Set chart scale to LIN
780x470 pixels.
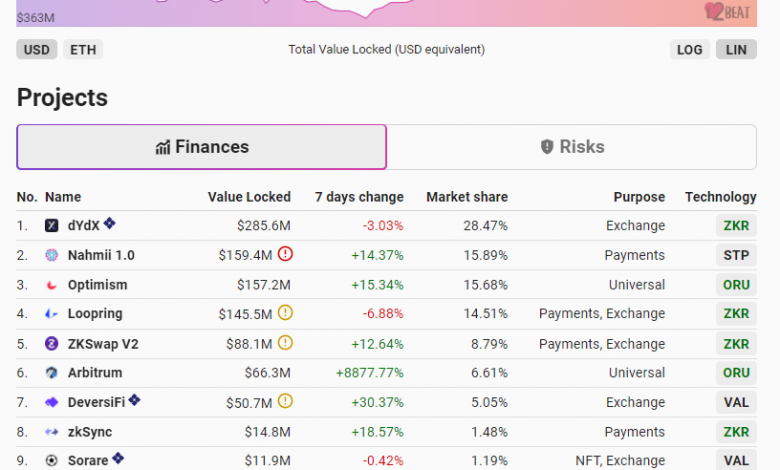(x=736, y=49)
